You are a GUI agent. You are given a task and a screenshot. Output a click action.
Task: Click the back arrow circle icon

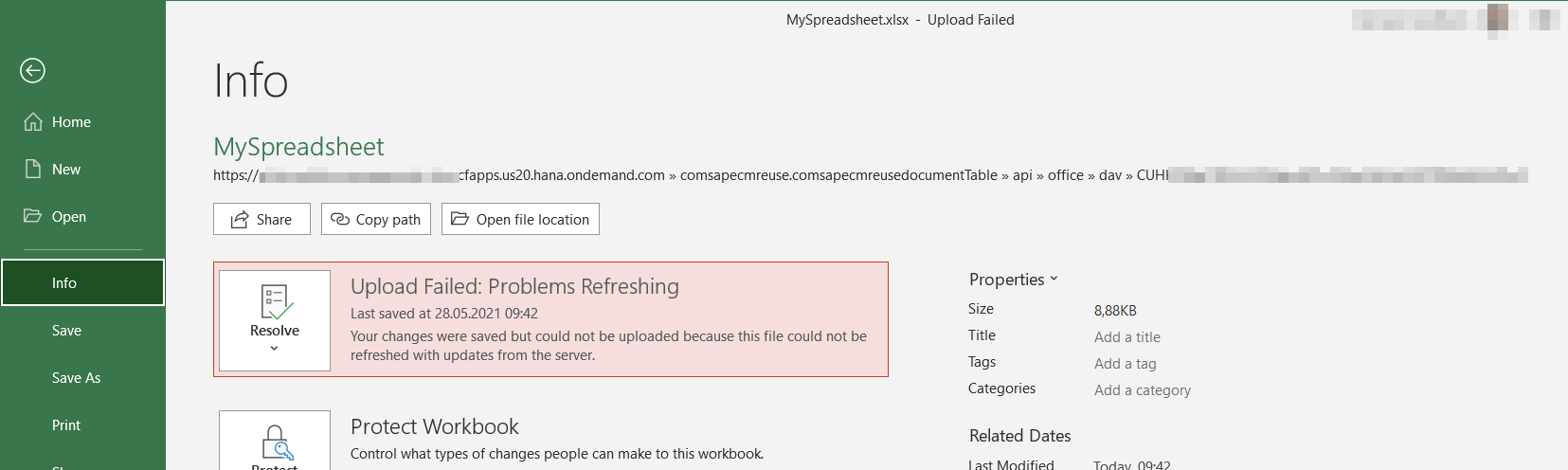[32, 71]
